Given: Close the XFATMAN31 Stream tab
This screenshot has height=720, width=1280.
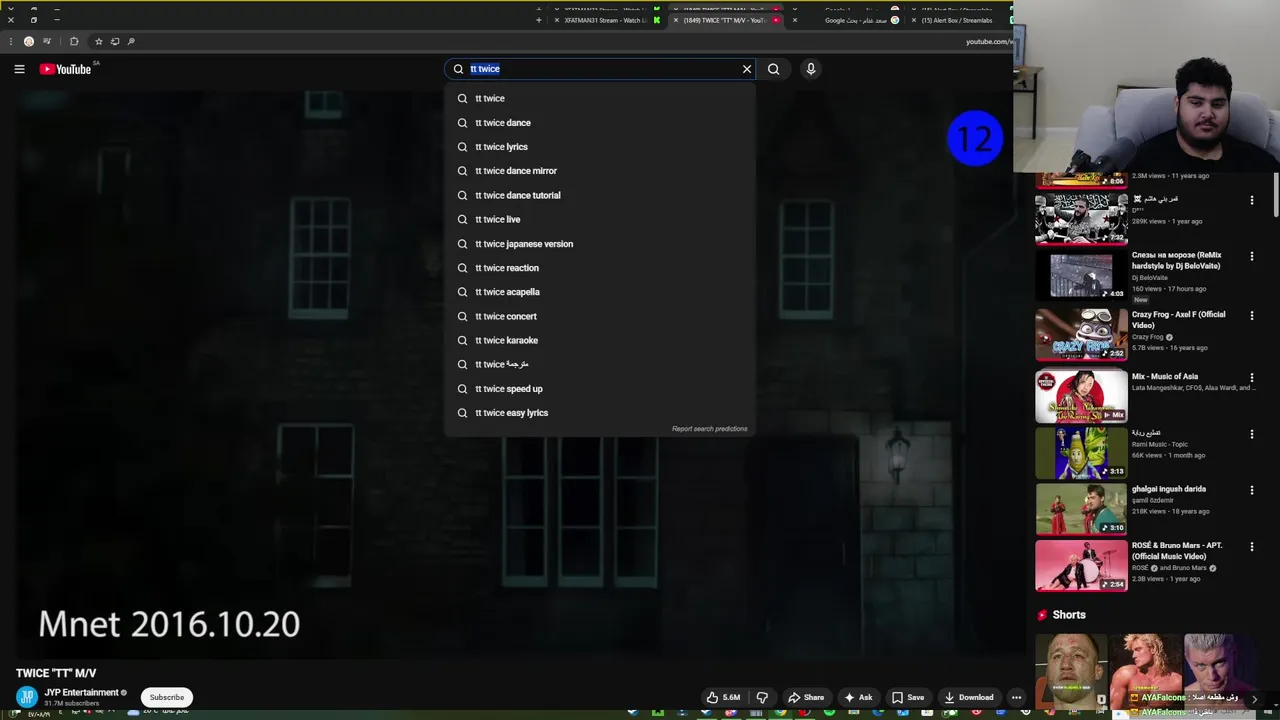Looking at the screenshot, I should 557,20.
